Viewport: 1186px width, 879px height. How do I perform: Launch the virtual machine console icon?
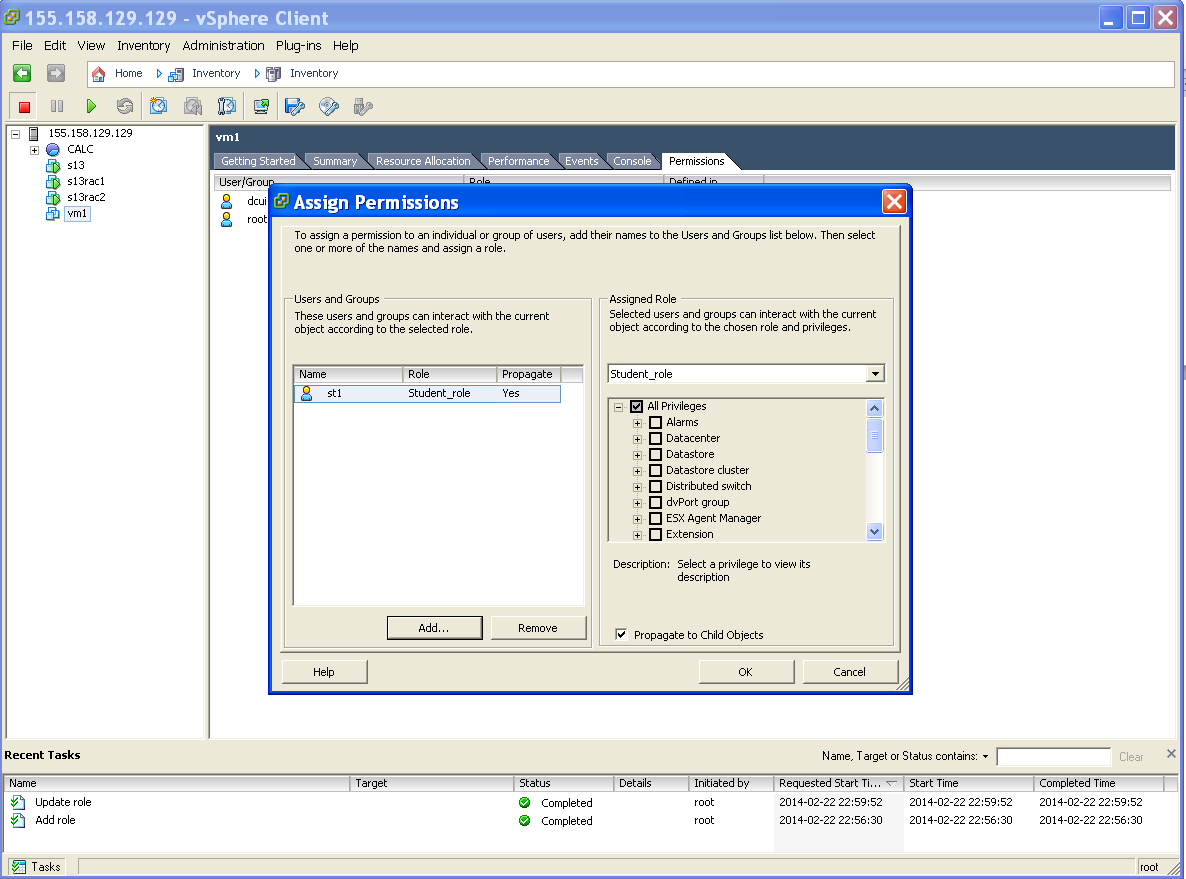click(261, 106)
